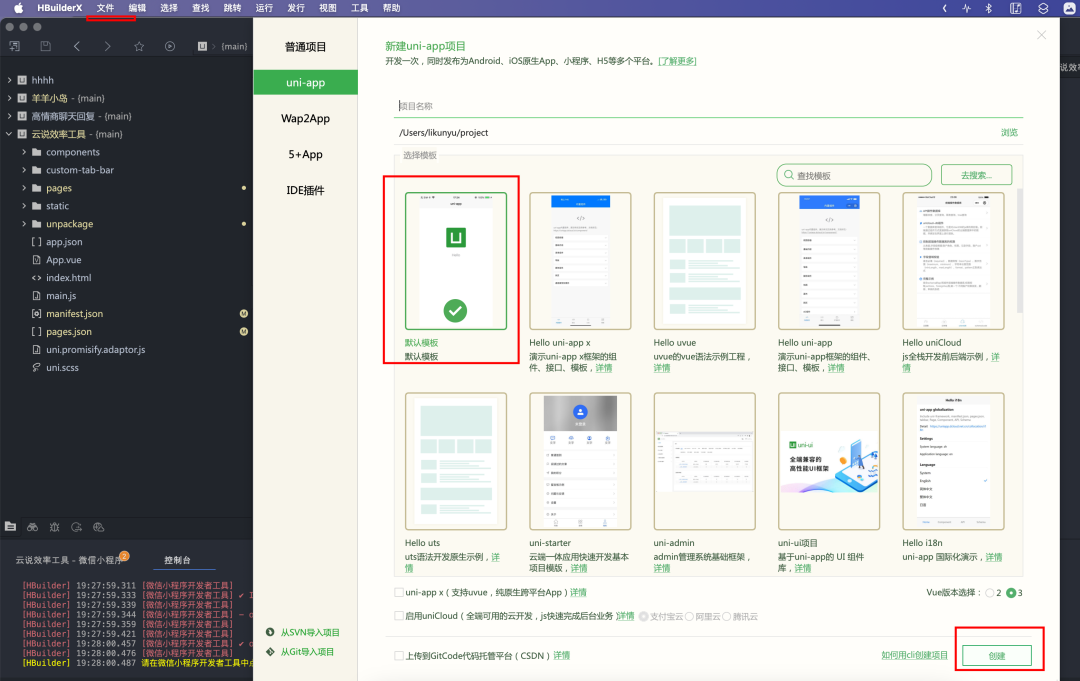Expand the pages folder
The height and width of the screenshot is (681, 1080).
point(24,188)
